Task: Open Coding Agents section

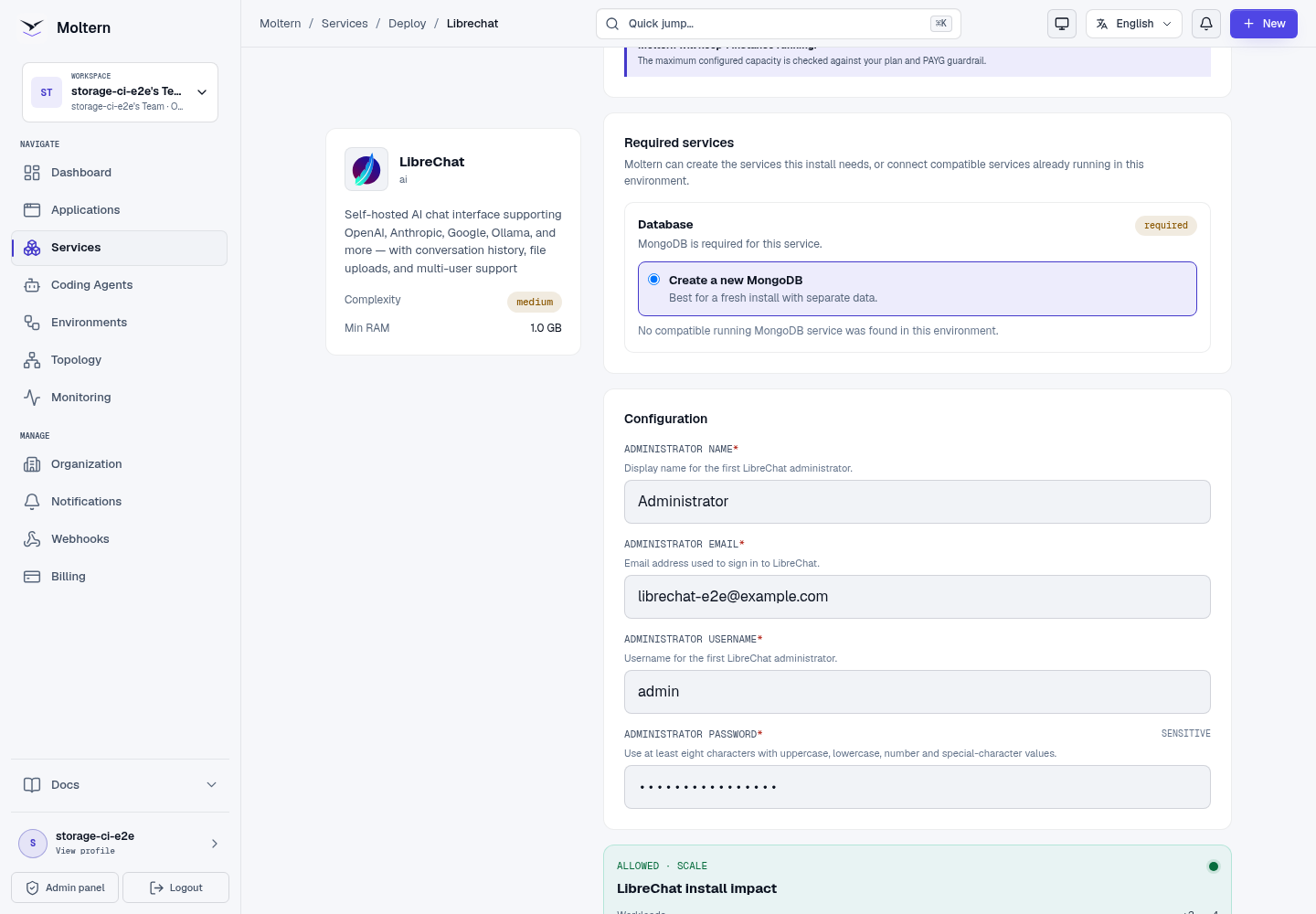Action: click(119, 285)
